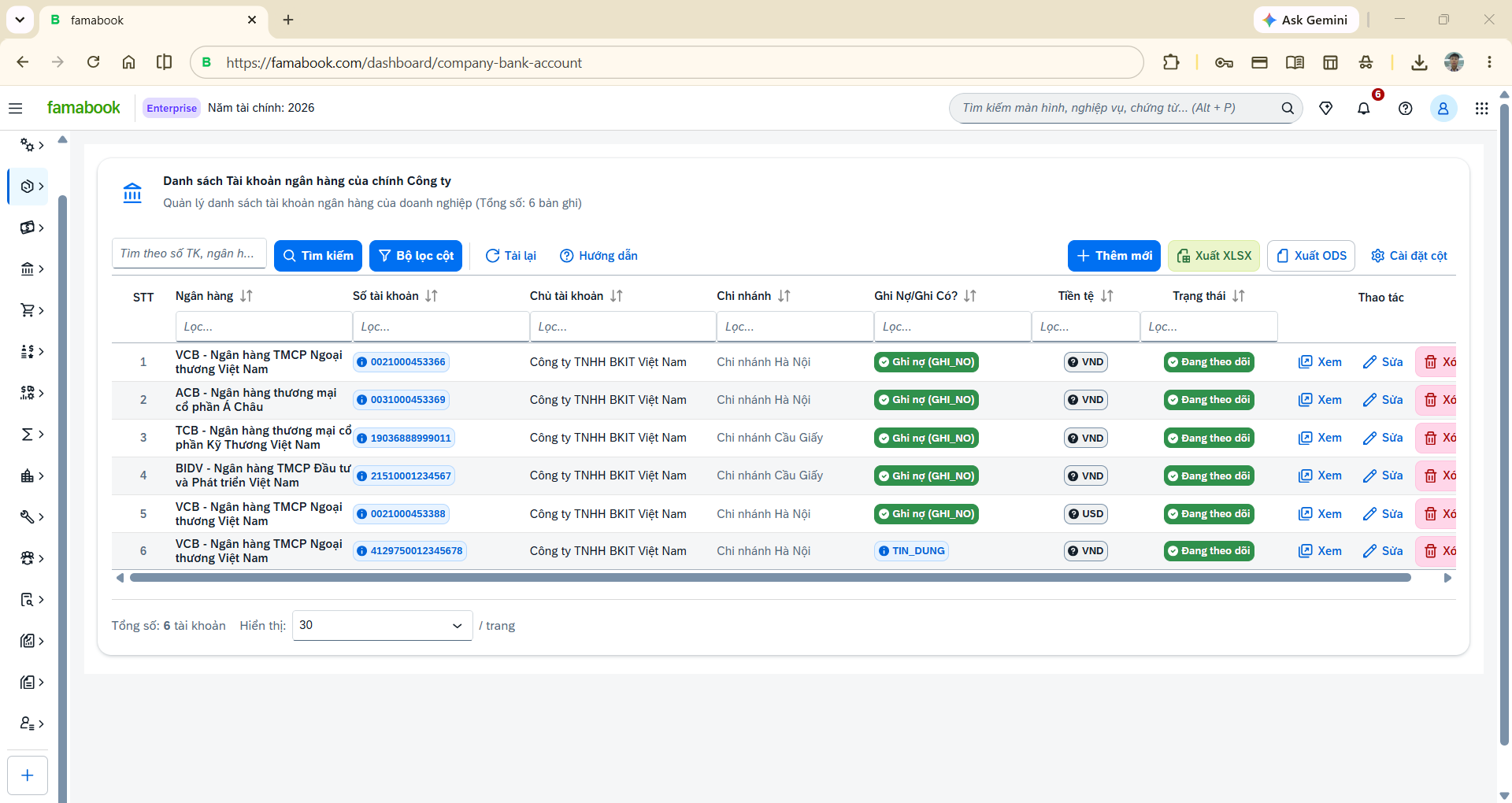Sort table by Chủ tài khoản column
This screenshot has height=803, width=1512.
tap(617, 296)
